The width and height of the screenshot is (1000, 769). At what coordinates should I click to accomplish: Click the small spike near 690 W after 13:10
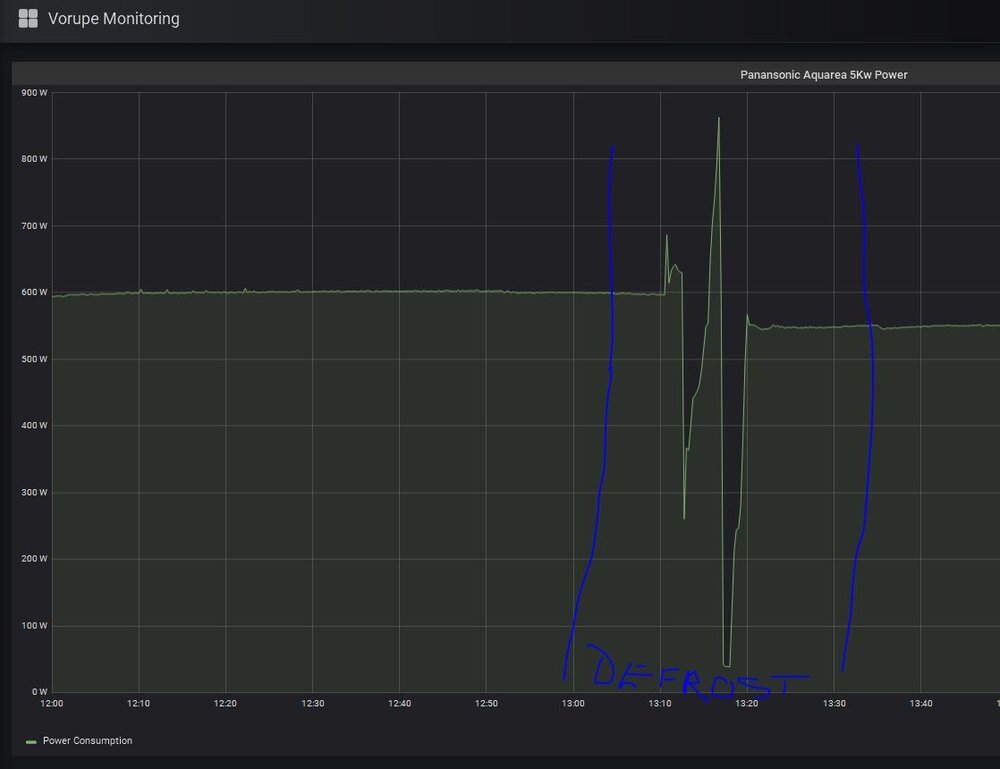point(667,236)
